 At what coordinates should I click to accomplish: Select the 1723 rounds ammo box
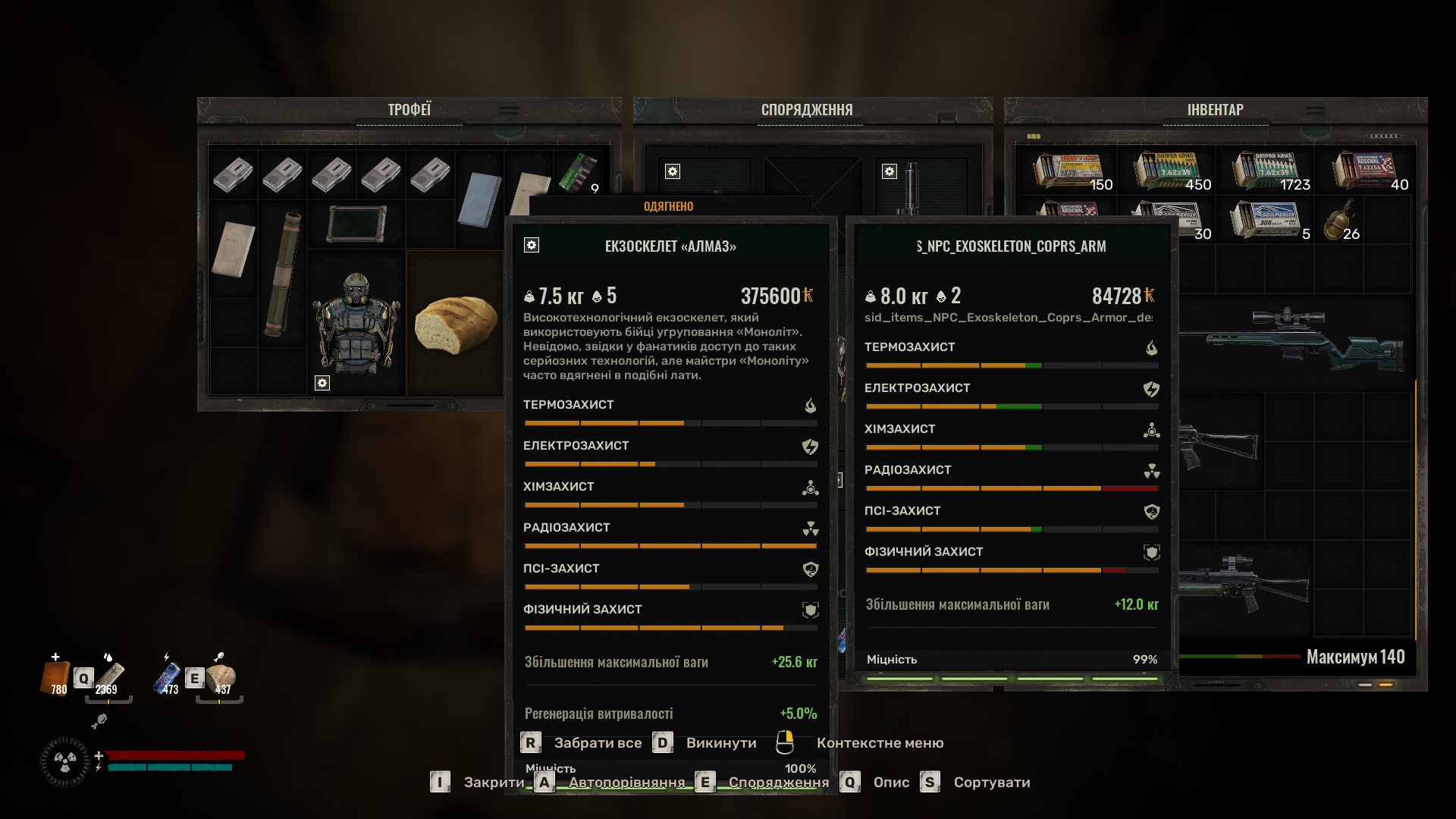pos(1266,171)
